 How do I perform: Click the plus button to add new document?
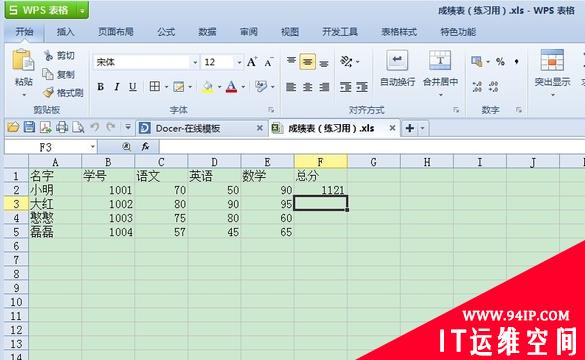pyautogui.click(x=410, y=128)
